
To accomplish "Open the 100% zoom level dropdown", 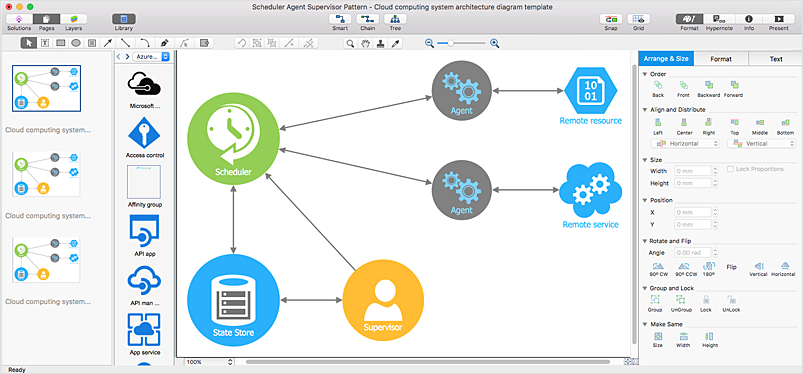I will (x=209, y=362).
